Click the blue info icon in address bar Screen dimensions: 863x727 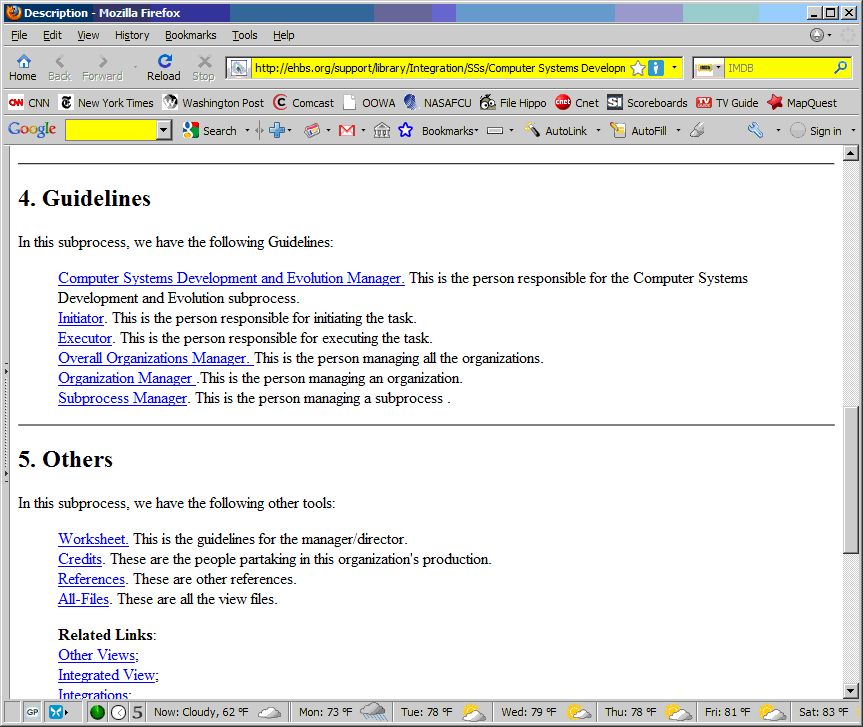point(656,68)
